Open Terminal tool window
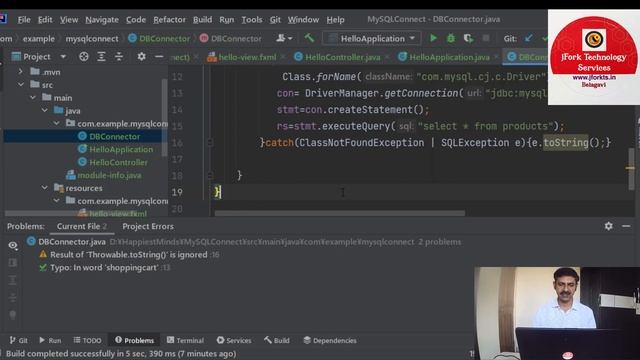The width and height of the screenshot is (640, 360). coord(185,340)
